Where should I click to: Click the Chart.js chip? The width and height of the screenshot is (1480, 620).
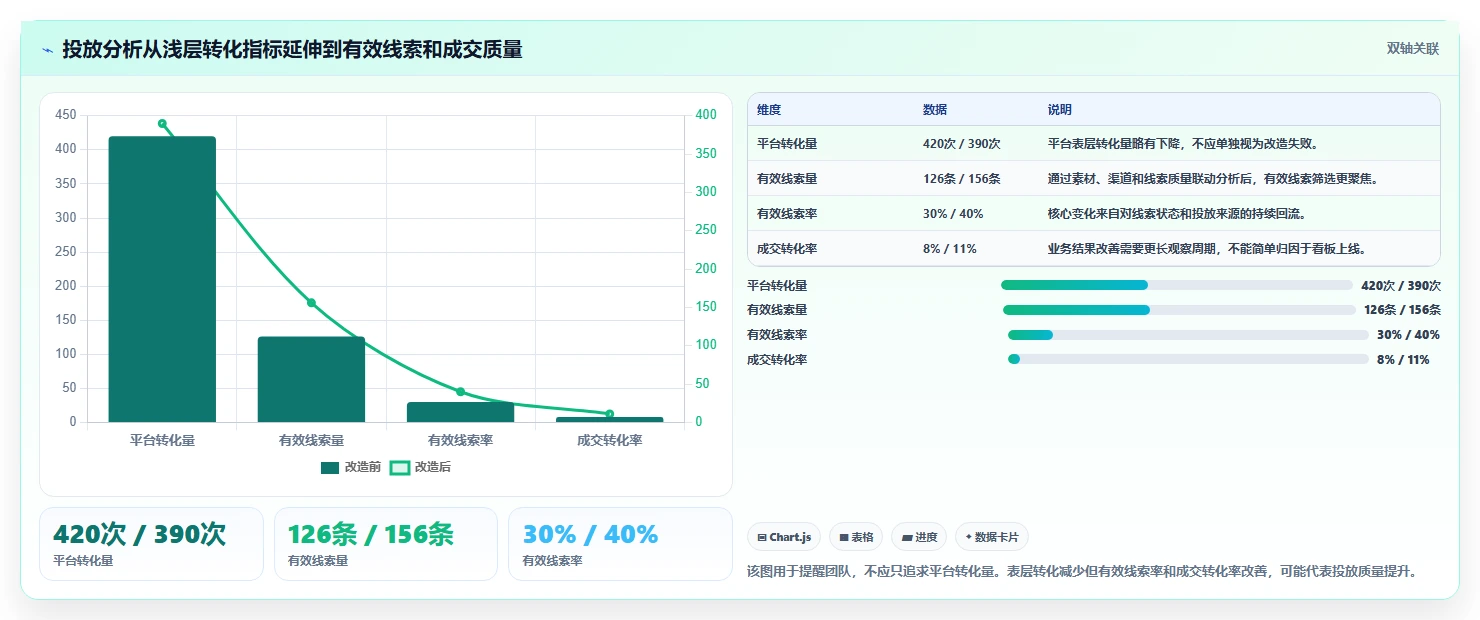pos(784,537)
